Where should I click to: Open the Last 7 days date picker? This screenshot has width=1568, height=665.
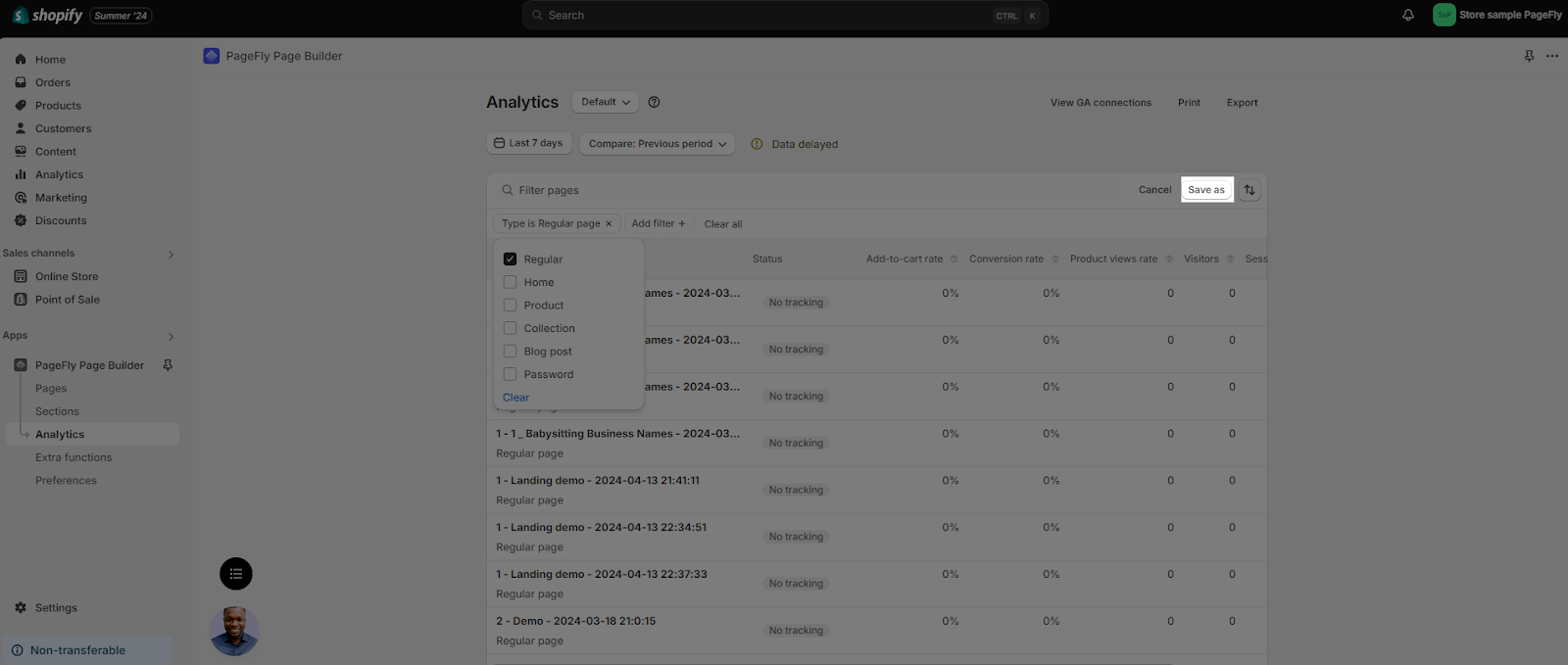(x=529, y=143)
